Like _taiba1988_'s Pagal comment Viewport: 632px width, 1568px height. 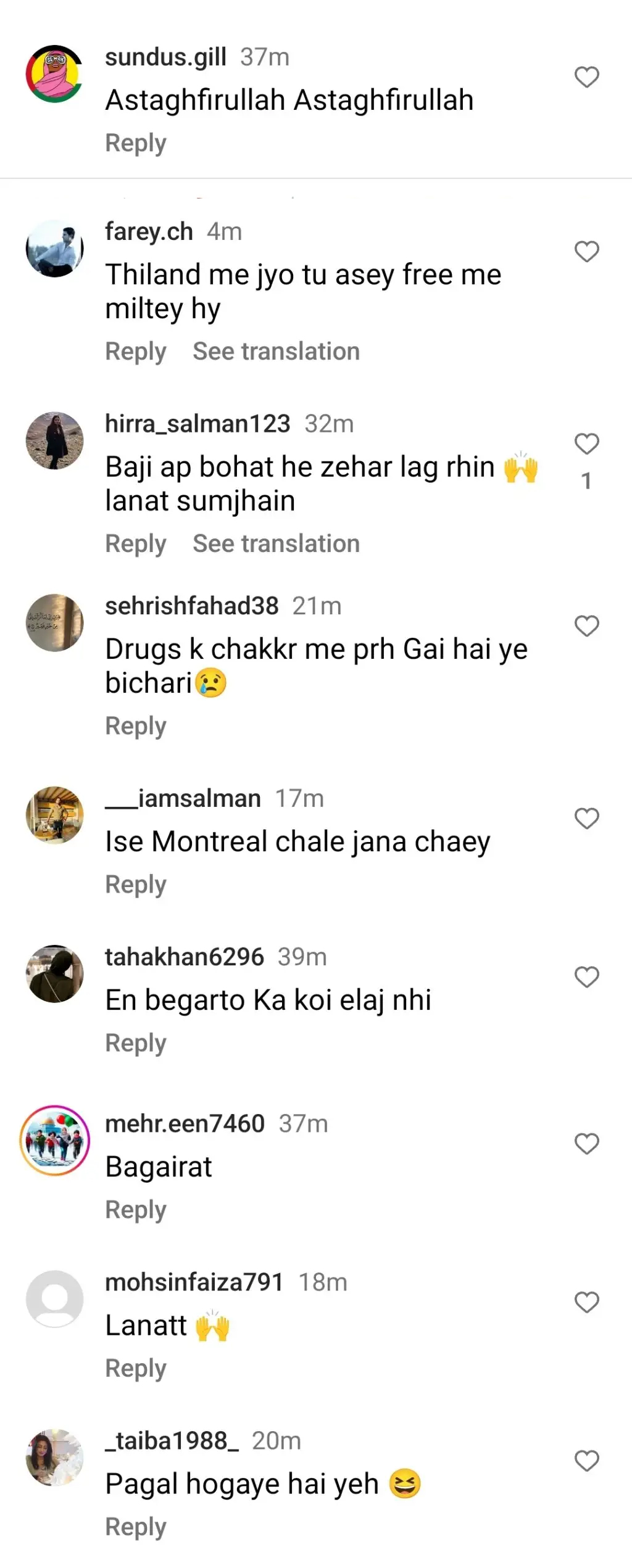[586, 1461]
